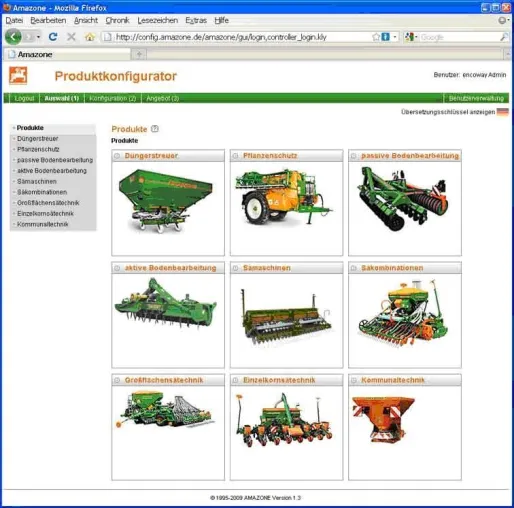Switch to Angebot (3) tab
This screenshot has width=514, height=508.
(x=163, y=98)
